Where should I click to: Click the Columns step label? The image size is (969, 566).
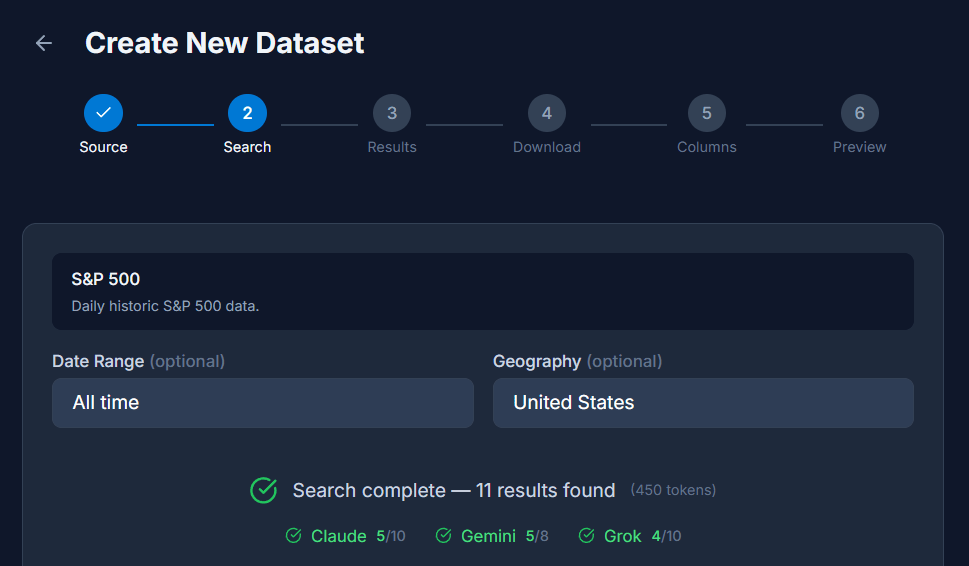coord(707,147)
